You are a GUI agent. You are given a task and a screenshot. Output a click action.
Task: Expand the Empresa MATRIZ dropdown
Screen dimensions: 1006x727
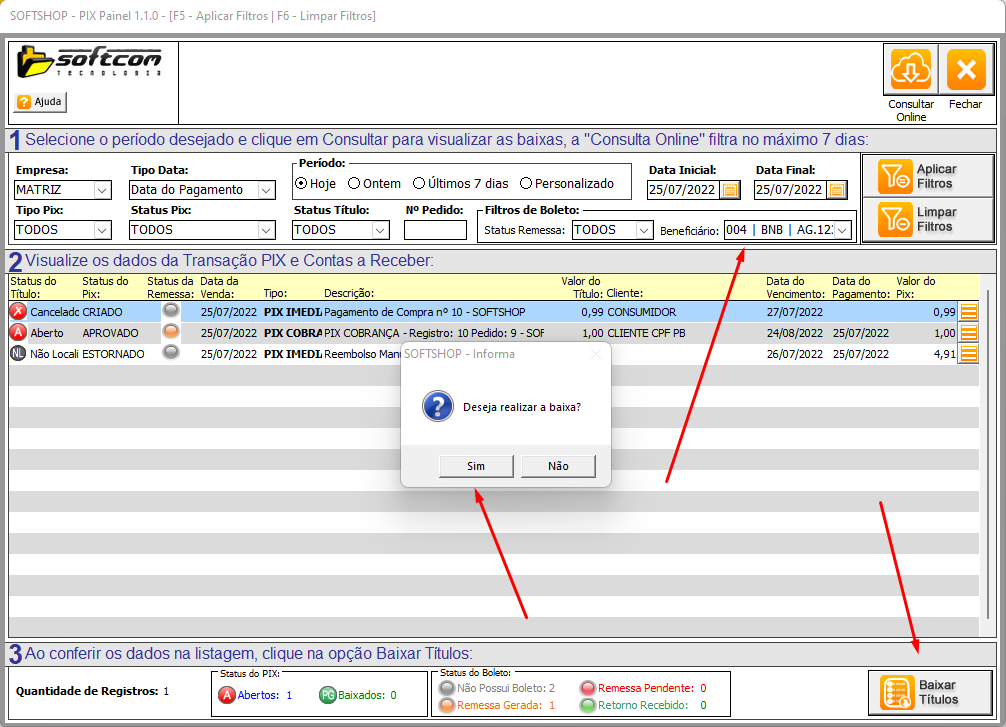102,190
